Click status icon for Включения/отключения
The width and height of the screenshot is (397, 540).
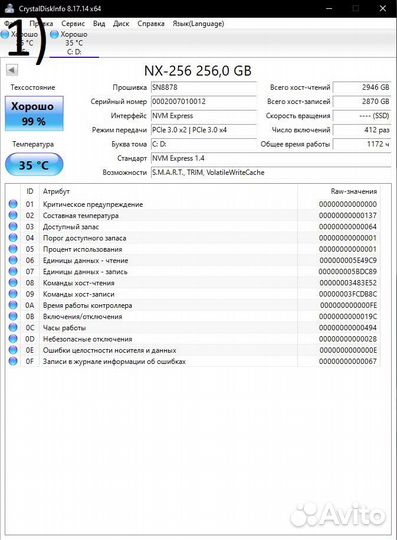[x=13, y=316]
